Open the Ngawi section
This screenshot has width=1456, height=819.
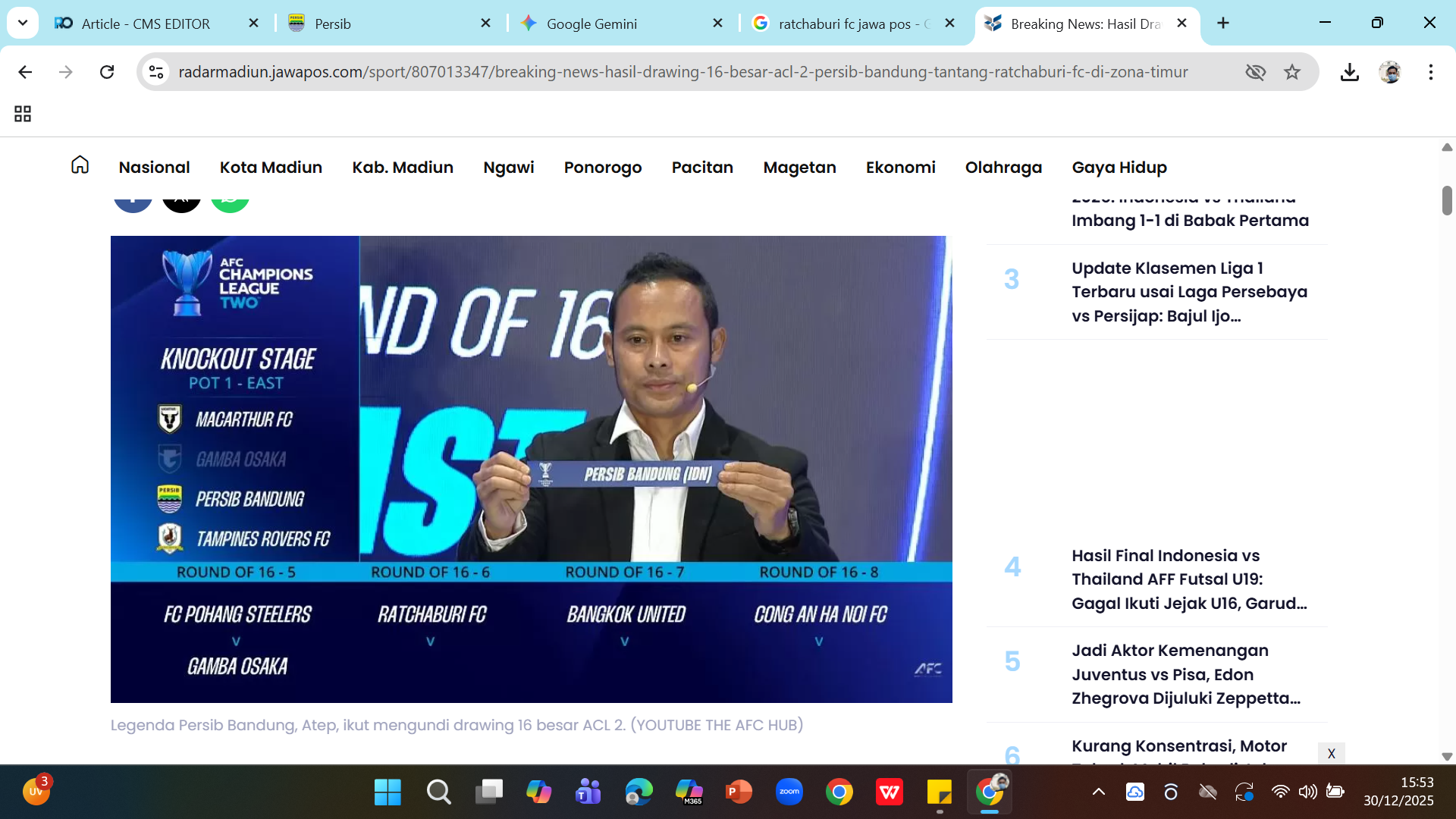509,167
